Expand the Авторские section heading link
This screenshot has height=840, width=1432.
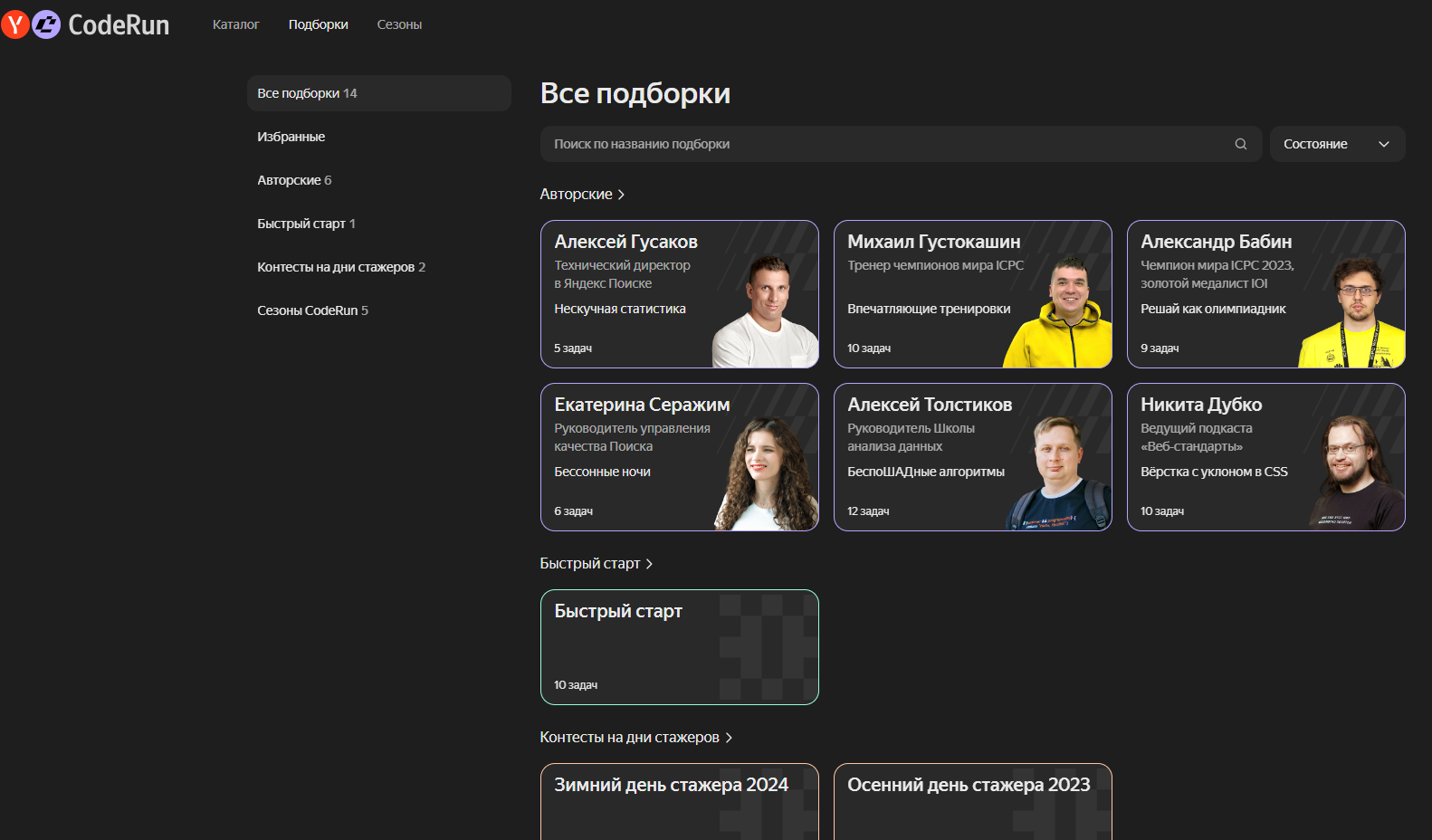tap(583, 195)
